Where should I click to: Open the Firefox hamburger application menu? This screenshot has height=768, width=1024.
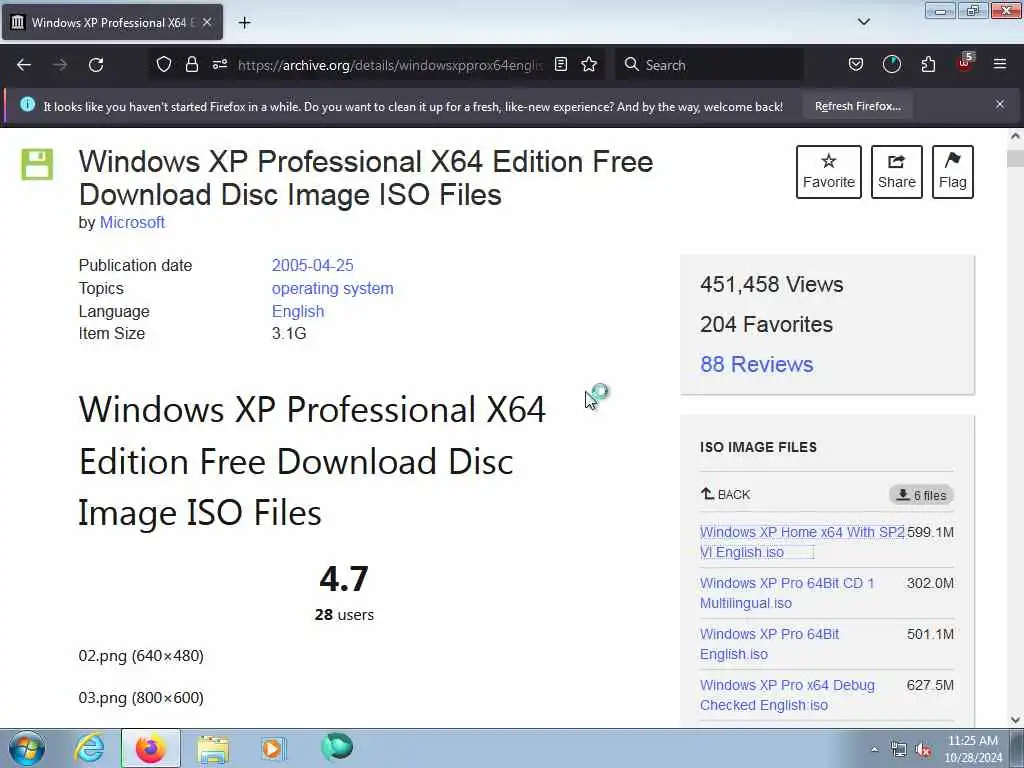click(1000, 64)
